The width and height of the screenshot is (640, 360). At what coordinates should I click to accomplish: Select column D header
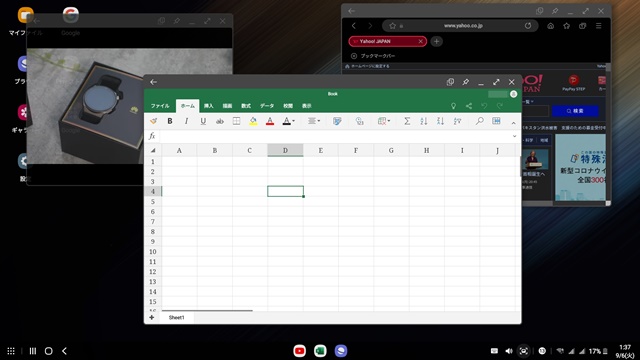pyautogui.click(x=285, y=150)
